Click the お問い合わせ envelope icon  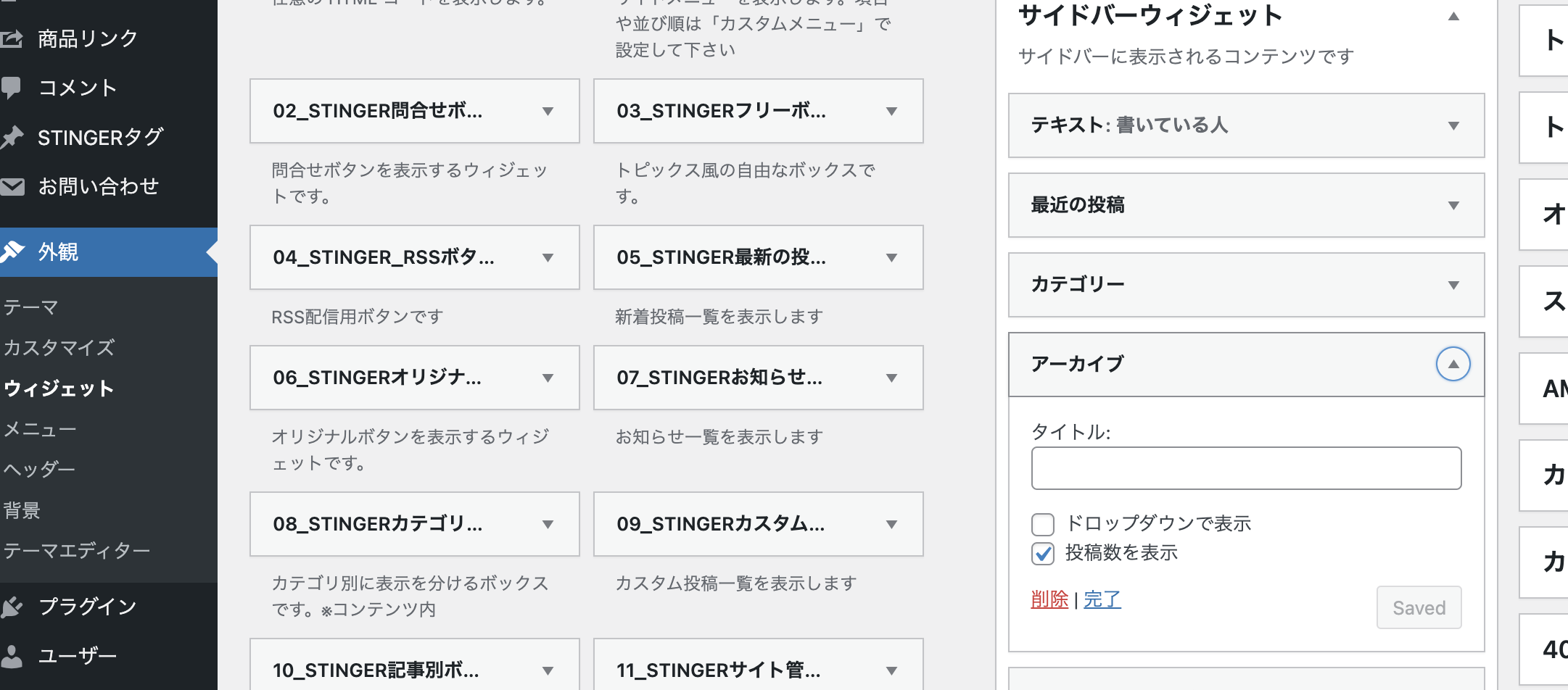[12, 186]
